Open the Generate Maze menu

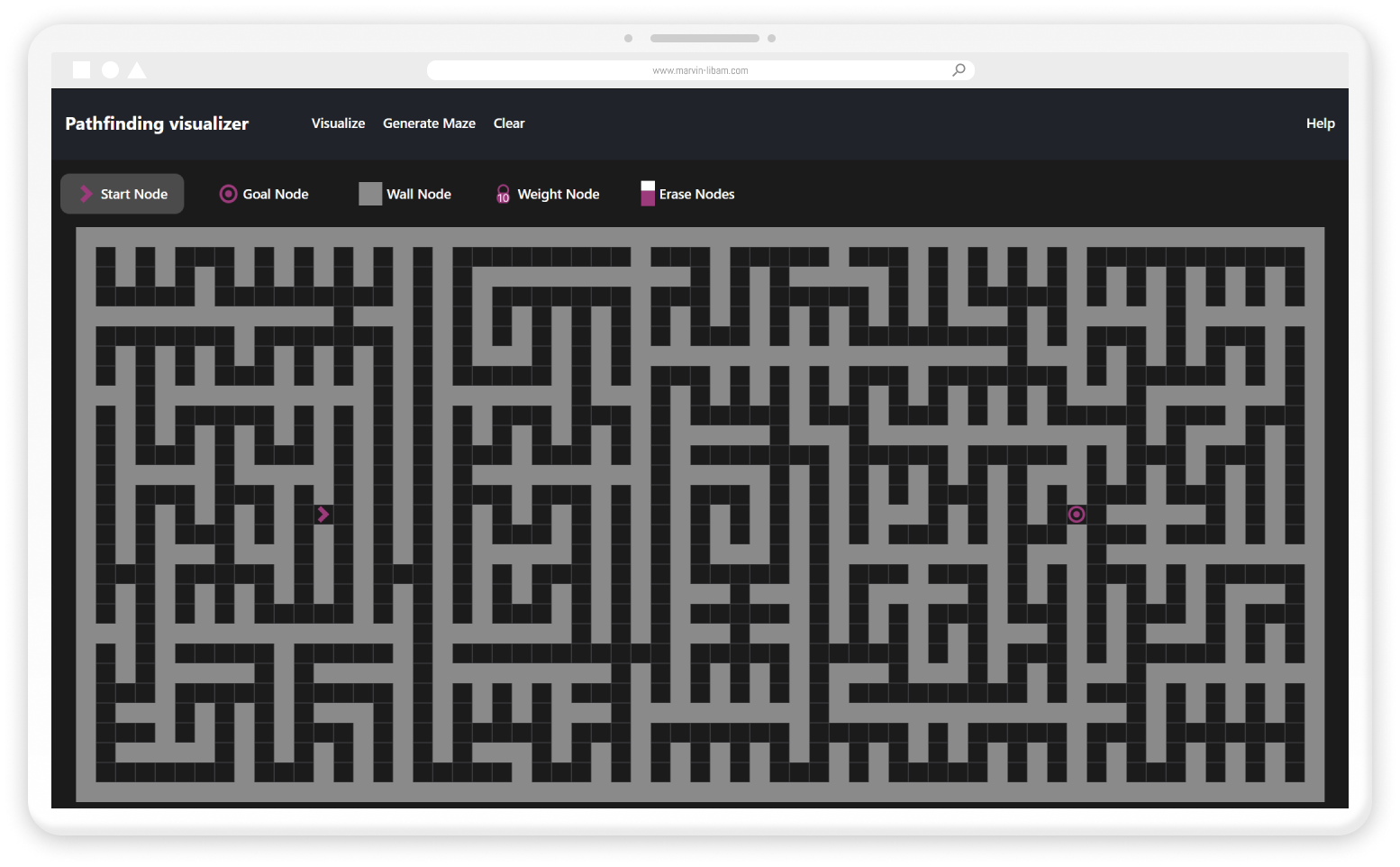[x=429, y=123]
